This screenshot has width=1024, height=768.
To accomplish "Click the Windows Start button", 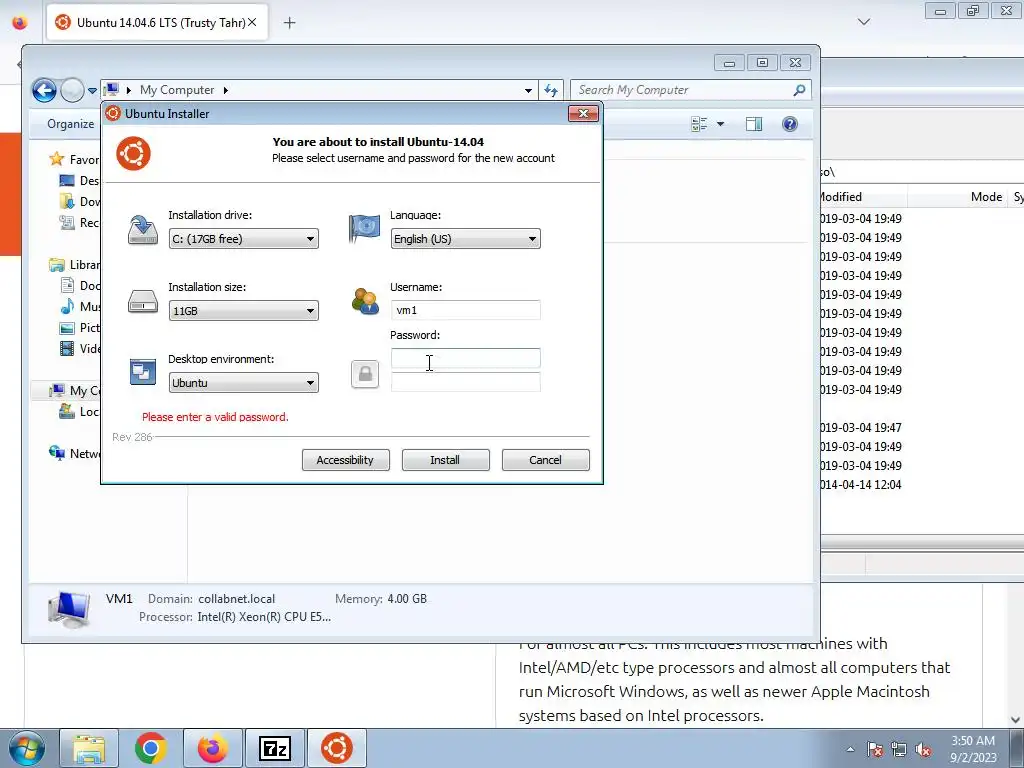I will (27, 748).
